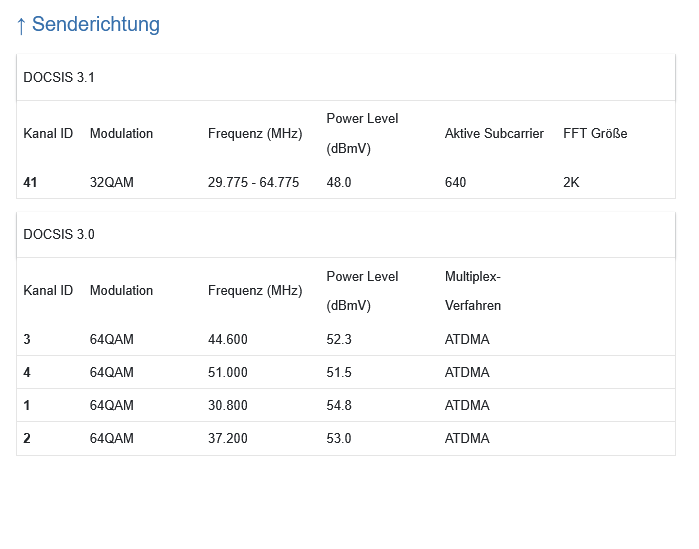Click power level 54.8 value
This screenshot has width=699, height=549.
point(339,406)
